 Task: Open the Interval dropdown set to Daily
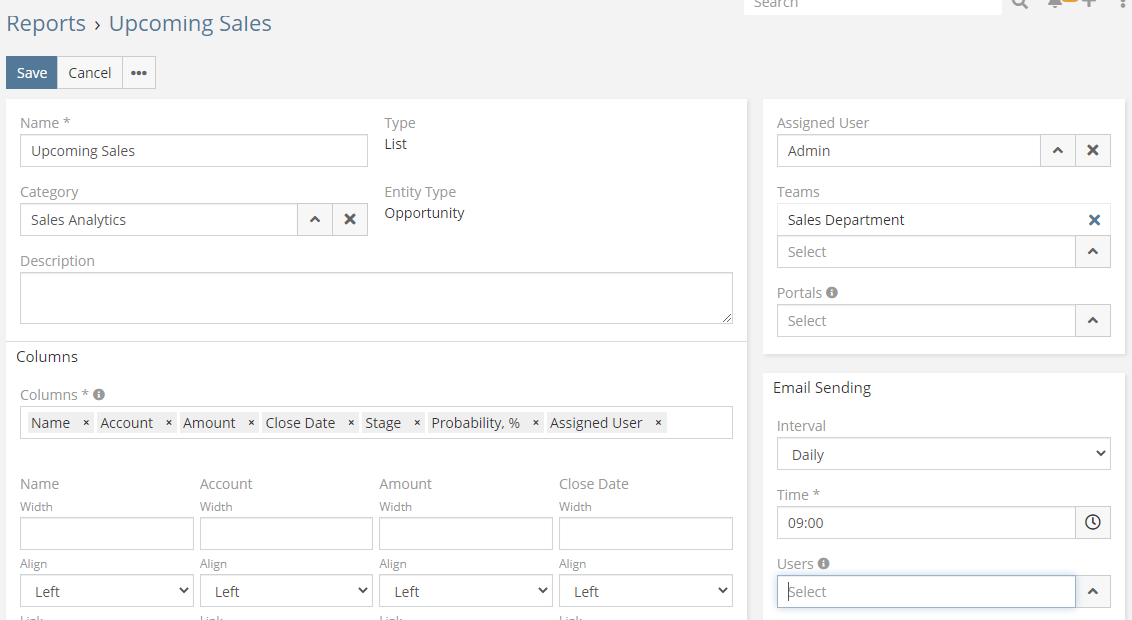943,455
